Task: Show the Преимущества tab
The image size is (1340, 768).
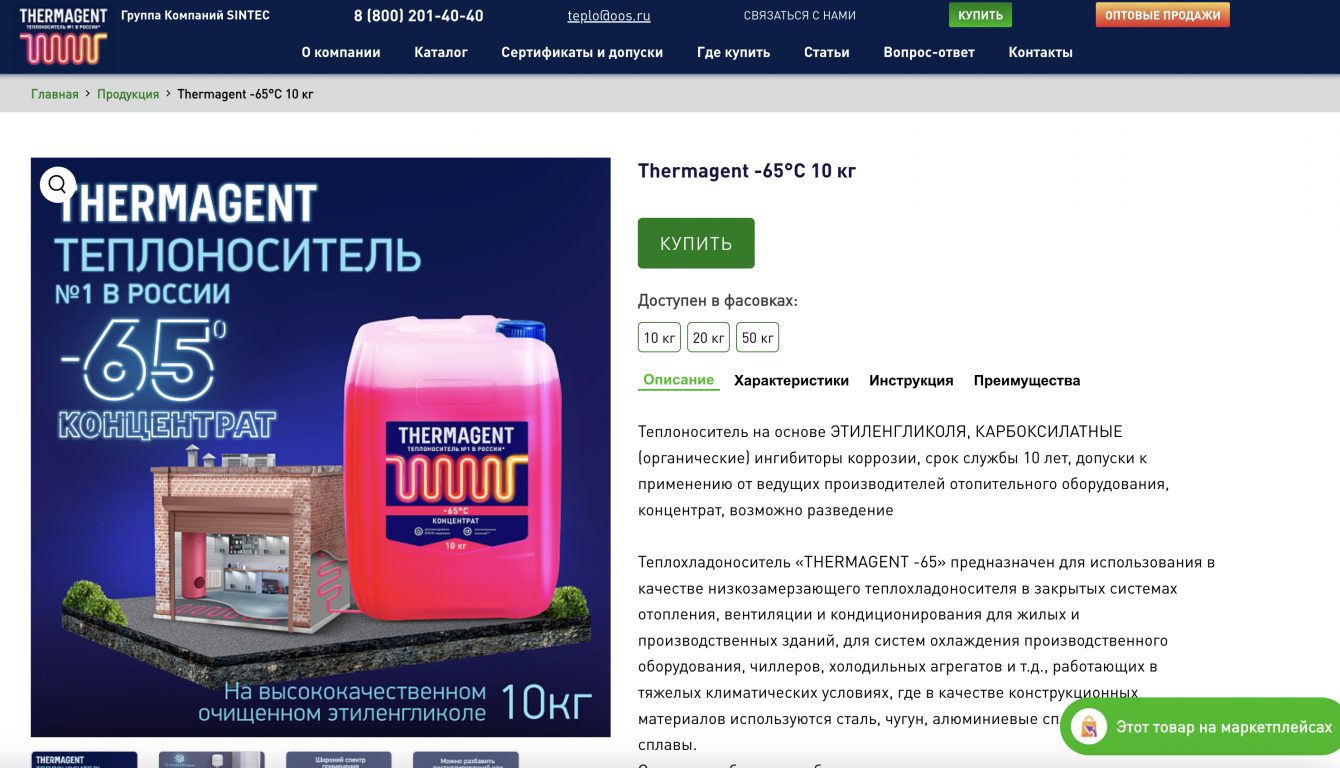Action: (1027, 380)
